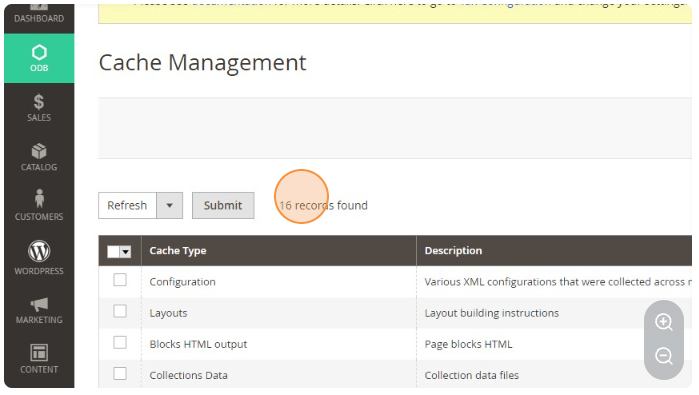Click the Cache Management page heading
The width and height of the screenshot is (699, 395).
pyautogui.click(x=202, y=62)
